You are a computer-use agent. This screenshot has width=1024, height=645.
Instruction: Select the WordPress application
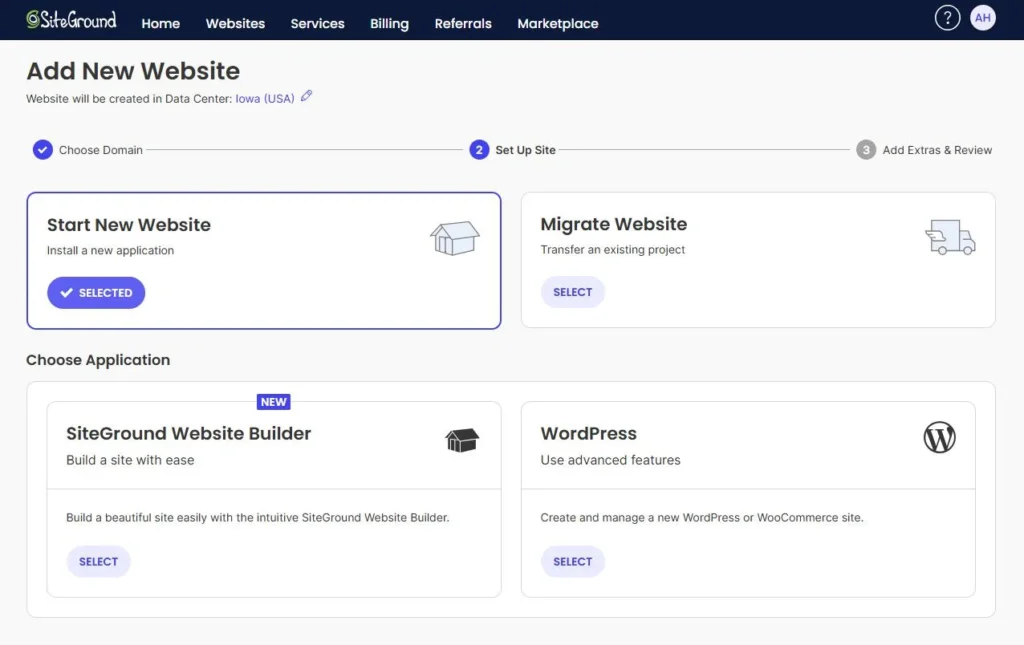click(573, 561)
